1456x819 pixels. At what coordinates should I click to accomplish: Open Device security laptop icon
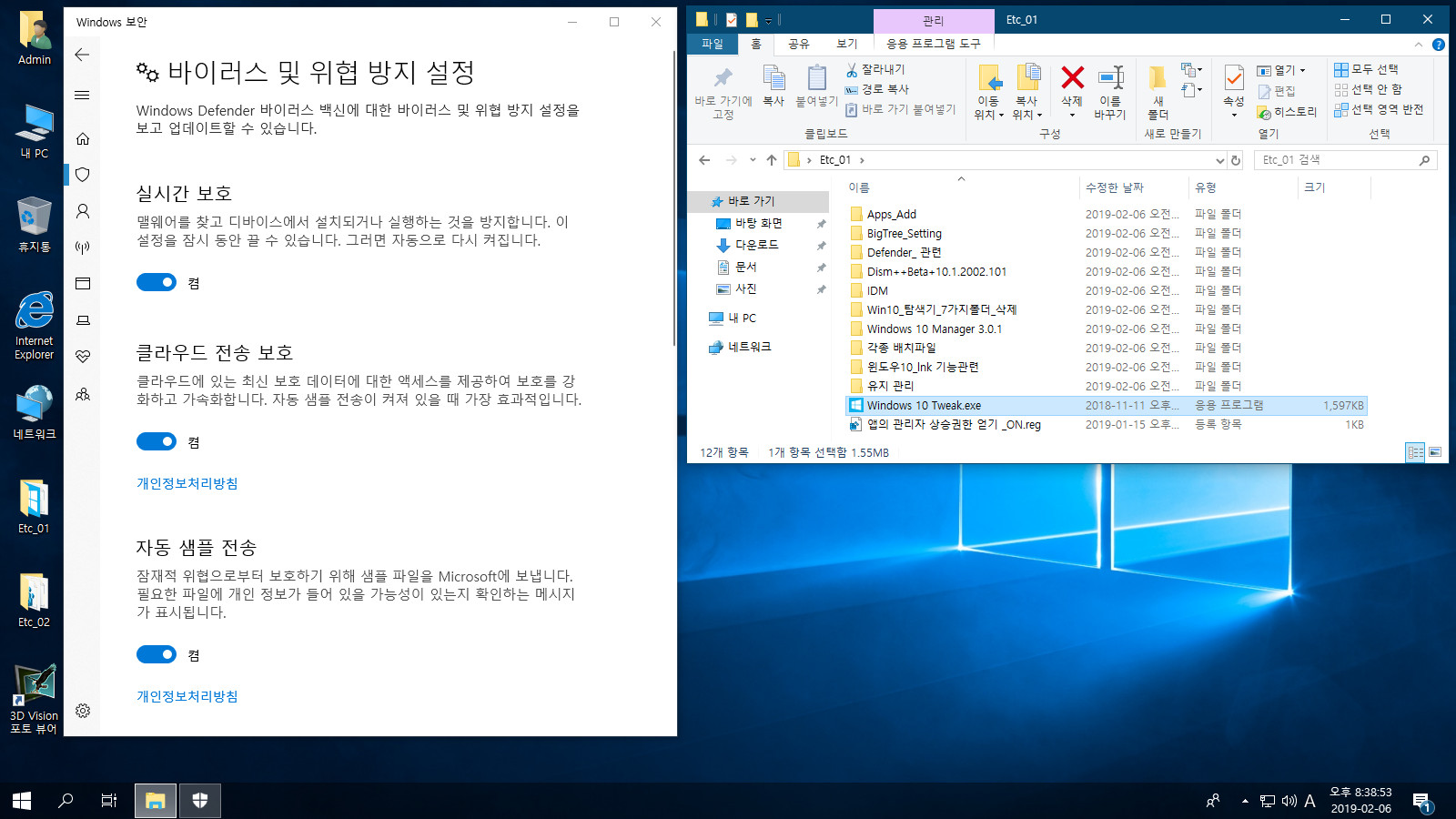point(83,320)
